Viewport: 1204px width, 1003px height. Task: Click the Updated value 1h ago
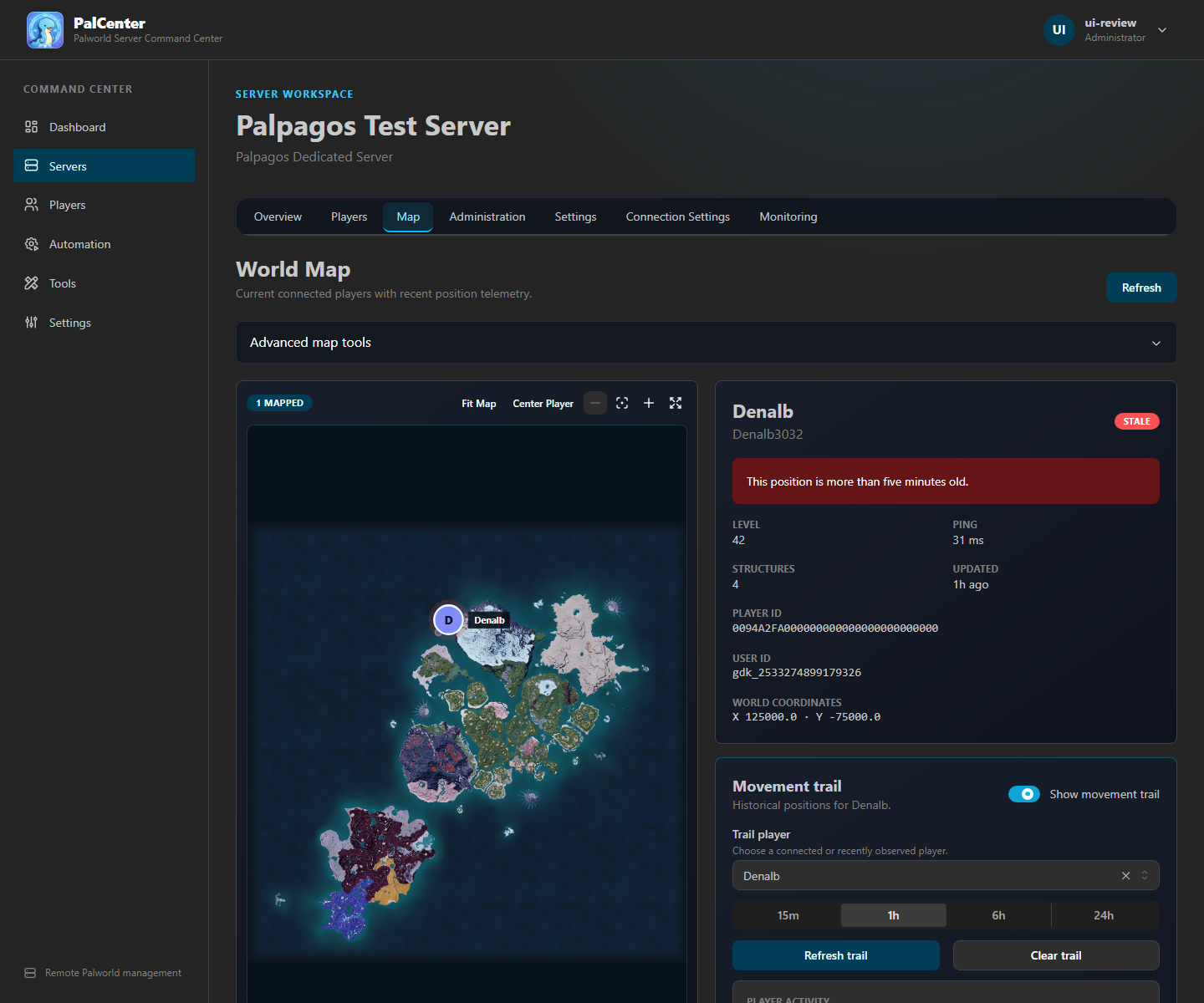tap(971, 585)
